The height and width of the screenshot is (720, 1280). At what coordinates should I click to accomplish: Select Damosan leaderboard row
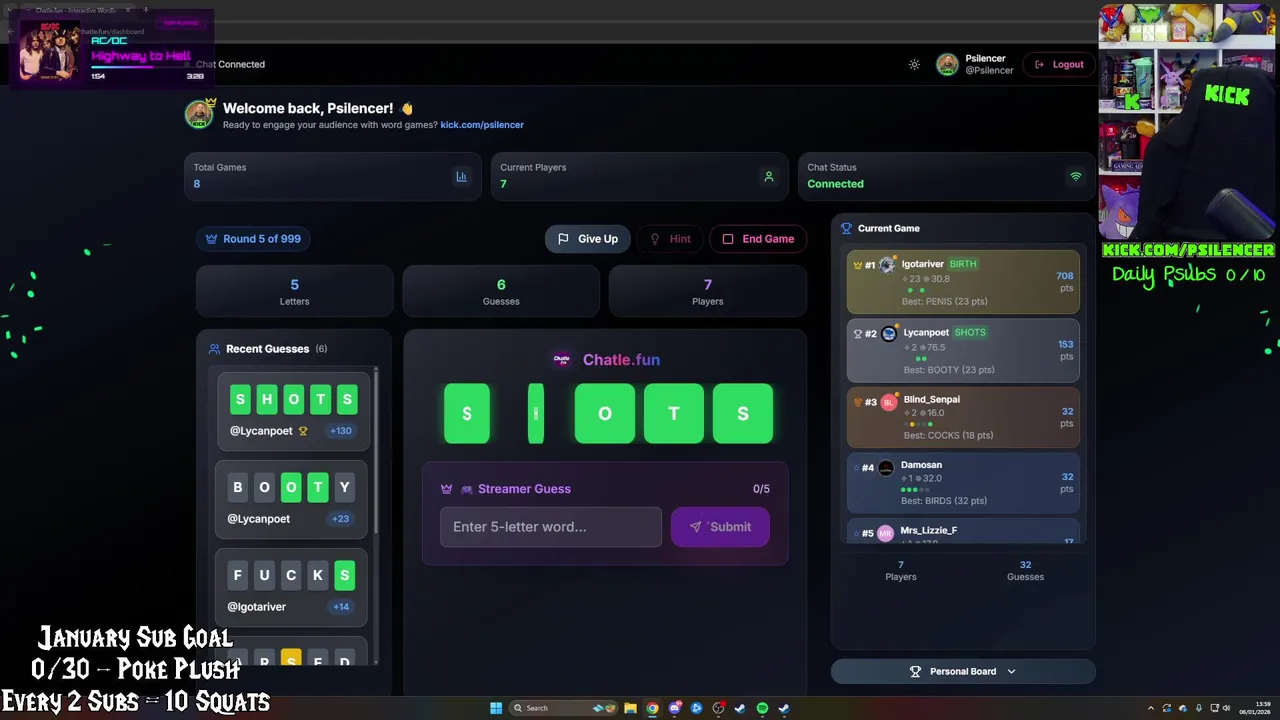(963, 482)
